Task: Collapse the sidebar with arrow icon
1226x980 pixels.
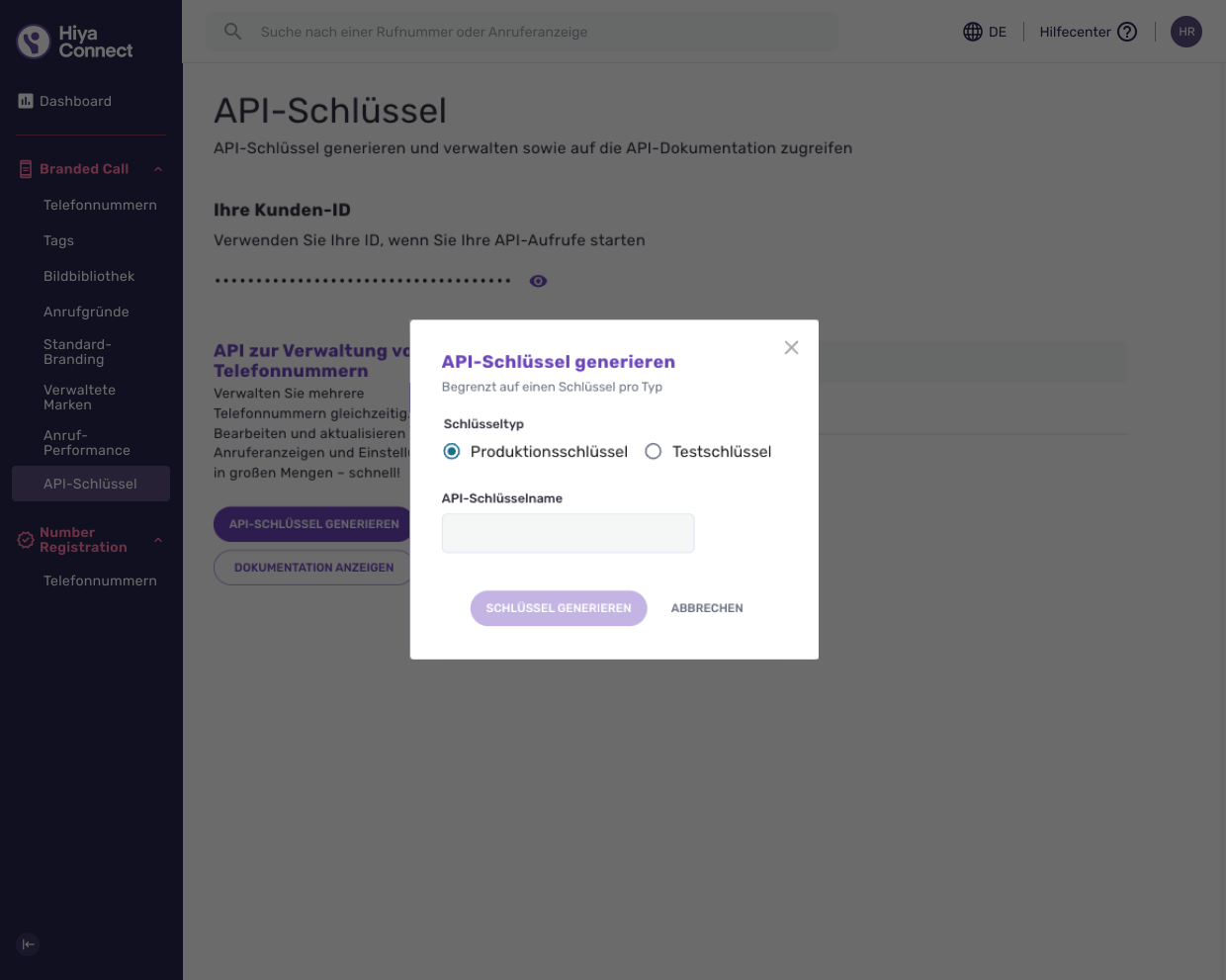Action: coord(29,944)
